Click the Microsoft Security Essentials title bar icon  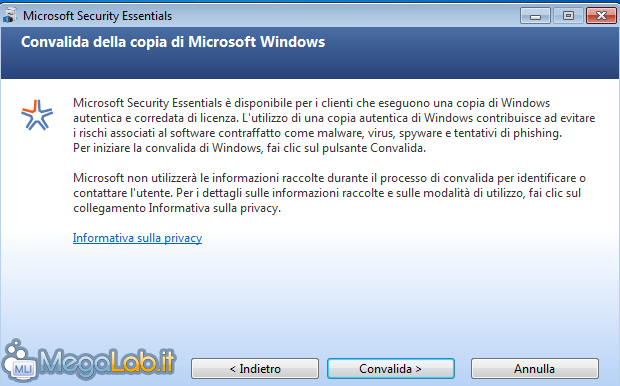click(x=10, y=15)
